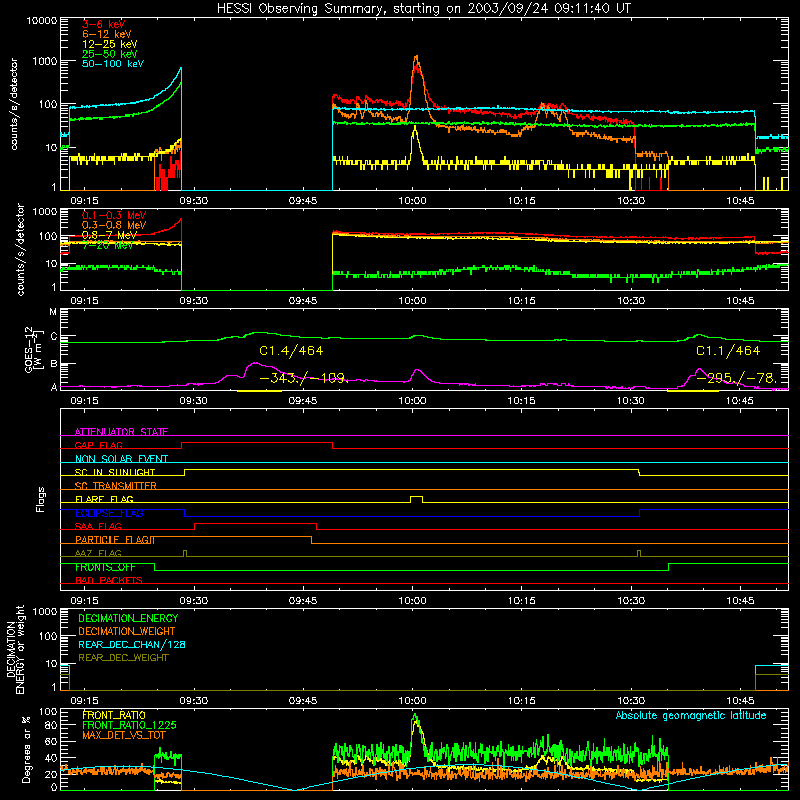
Task: Select the DECIMATION_WEIGHT legend label
Action: point(127,631)
